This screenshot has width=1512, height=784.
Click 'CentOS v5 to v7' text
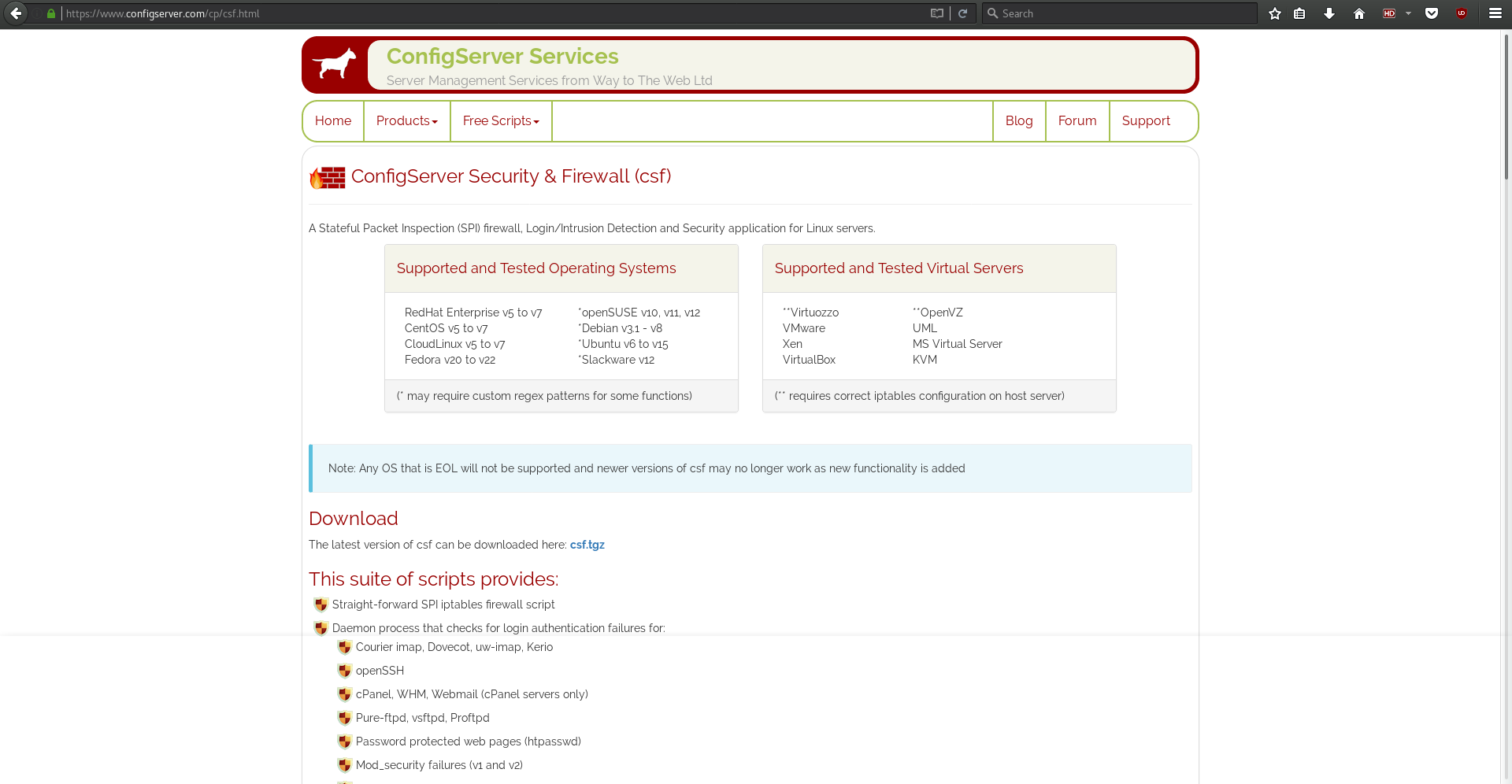click(446, 328)
